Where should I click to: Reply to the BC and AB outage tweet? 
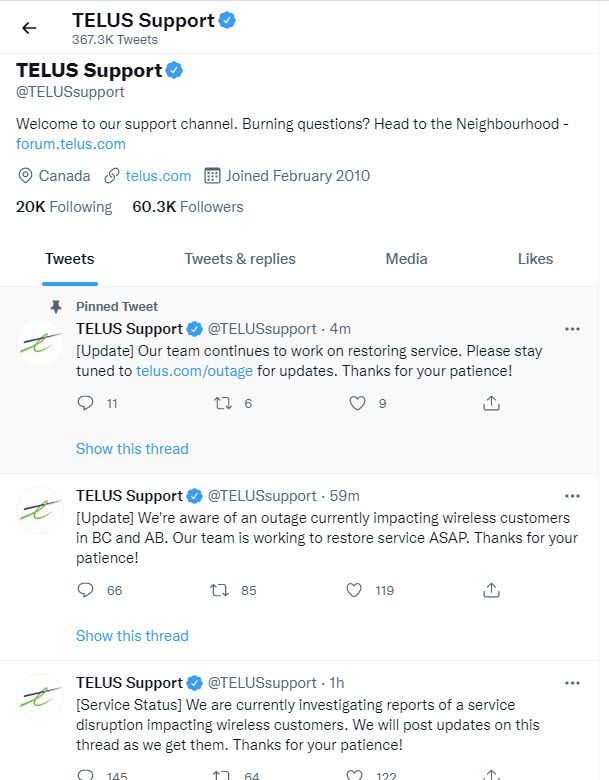coord(86,590)
